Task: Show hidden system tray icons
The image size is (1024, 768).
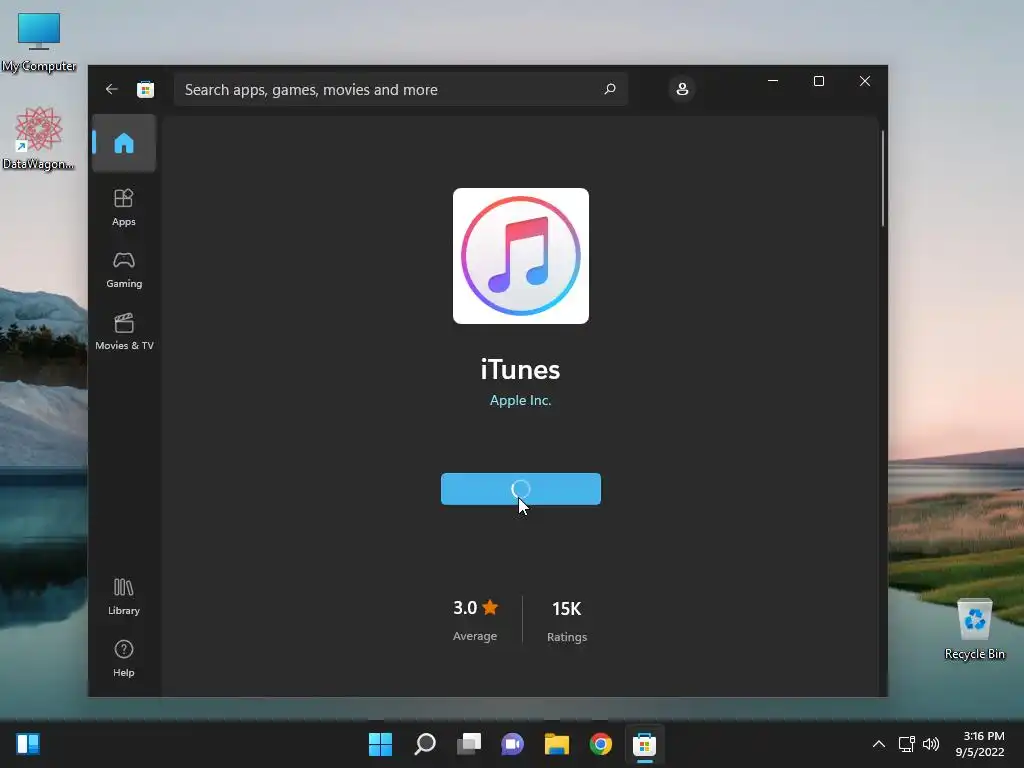Action: [x=879, y=744]
